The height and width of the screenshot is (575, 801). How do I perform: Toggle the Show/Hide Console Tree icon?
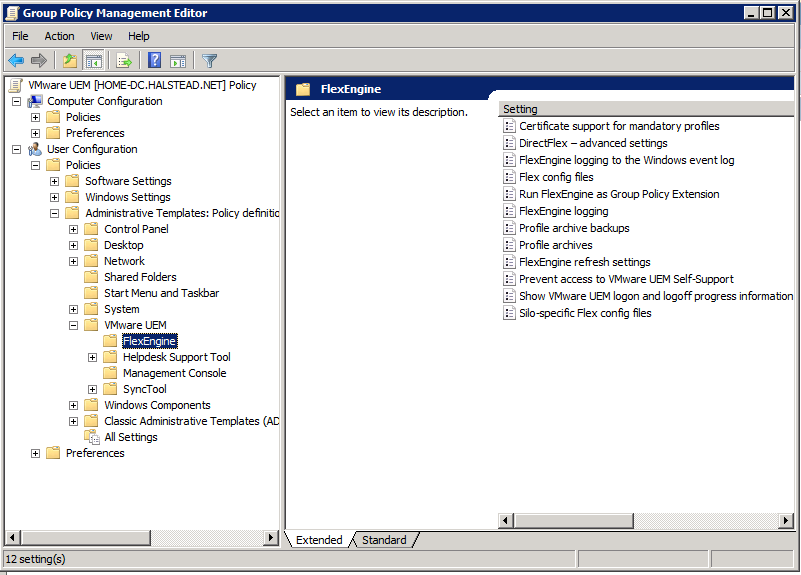tap(93, 61)
